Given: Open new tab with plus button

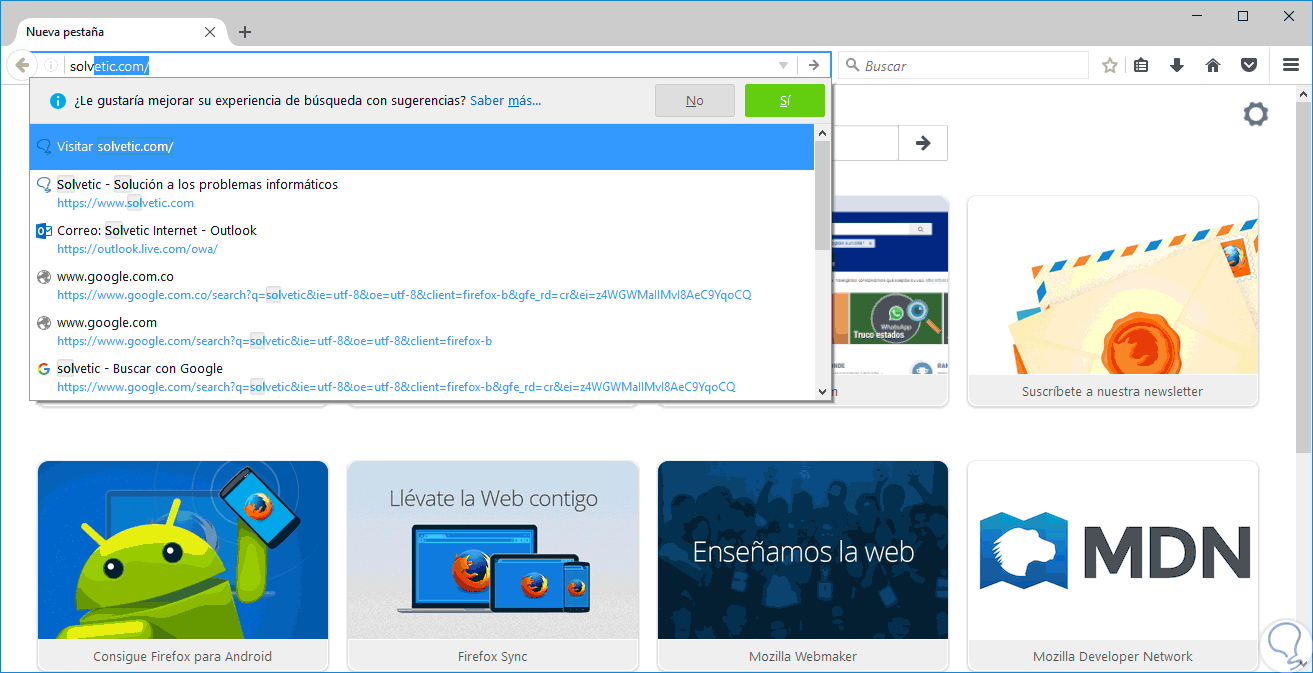Looking at the screenshot, I should [x=245, y=32].
